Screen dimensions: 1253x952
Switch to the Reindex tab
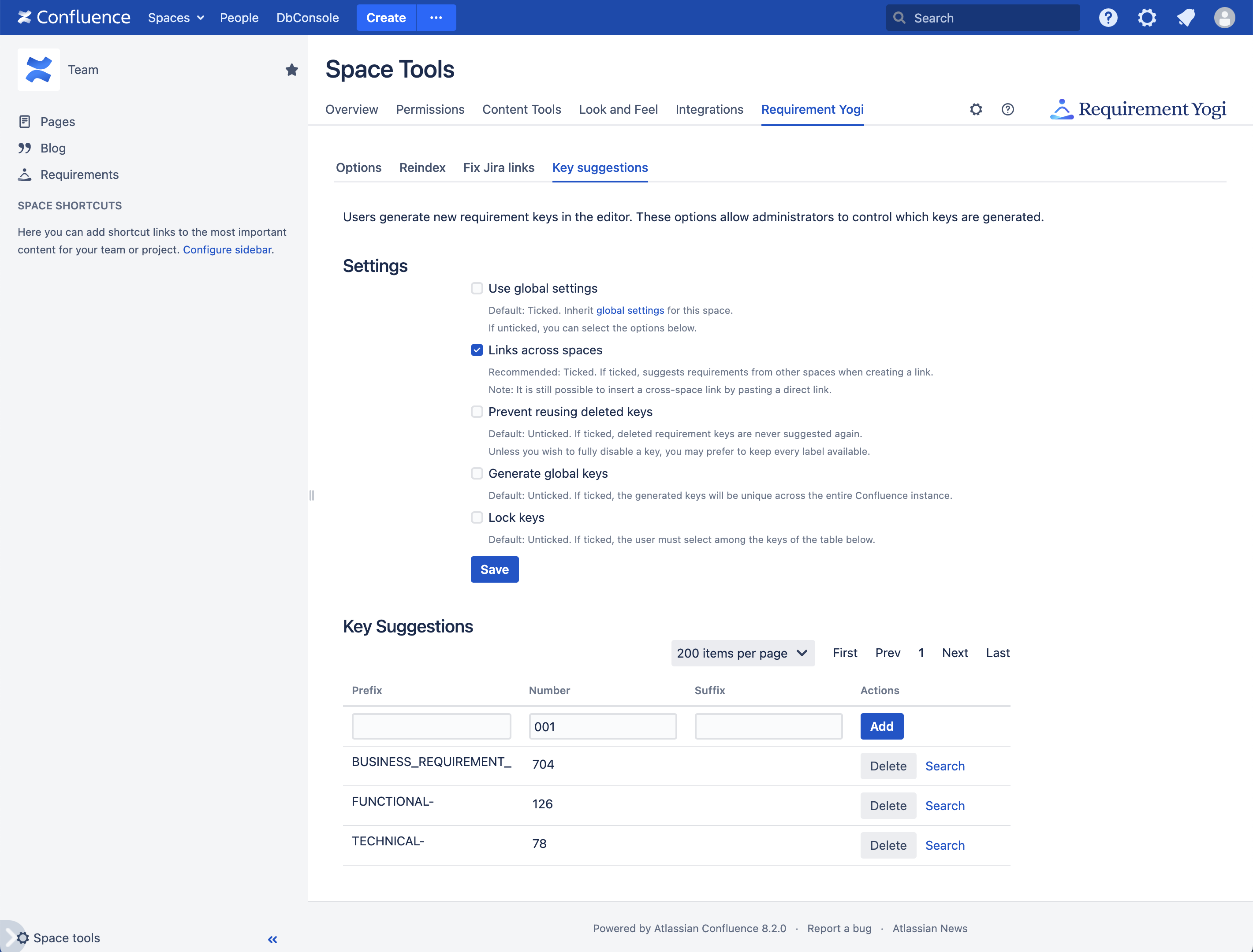pyautogui.click(x=422, y=168)
